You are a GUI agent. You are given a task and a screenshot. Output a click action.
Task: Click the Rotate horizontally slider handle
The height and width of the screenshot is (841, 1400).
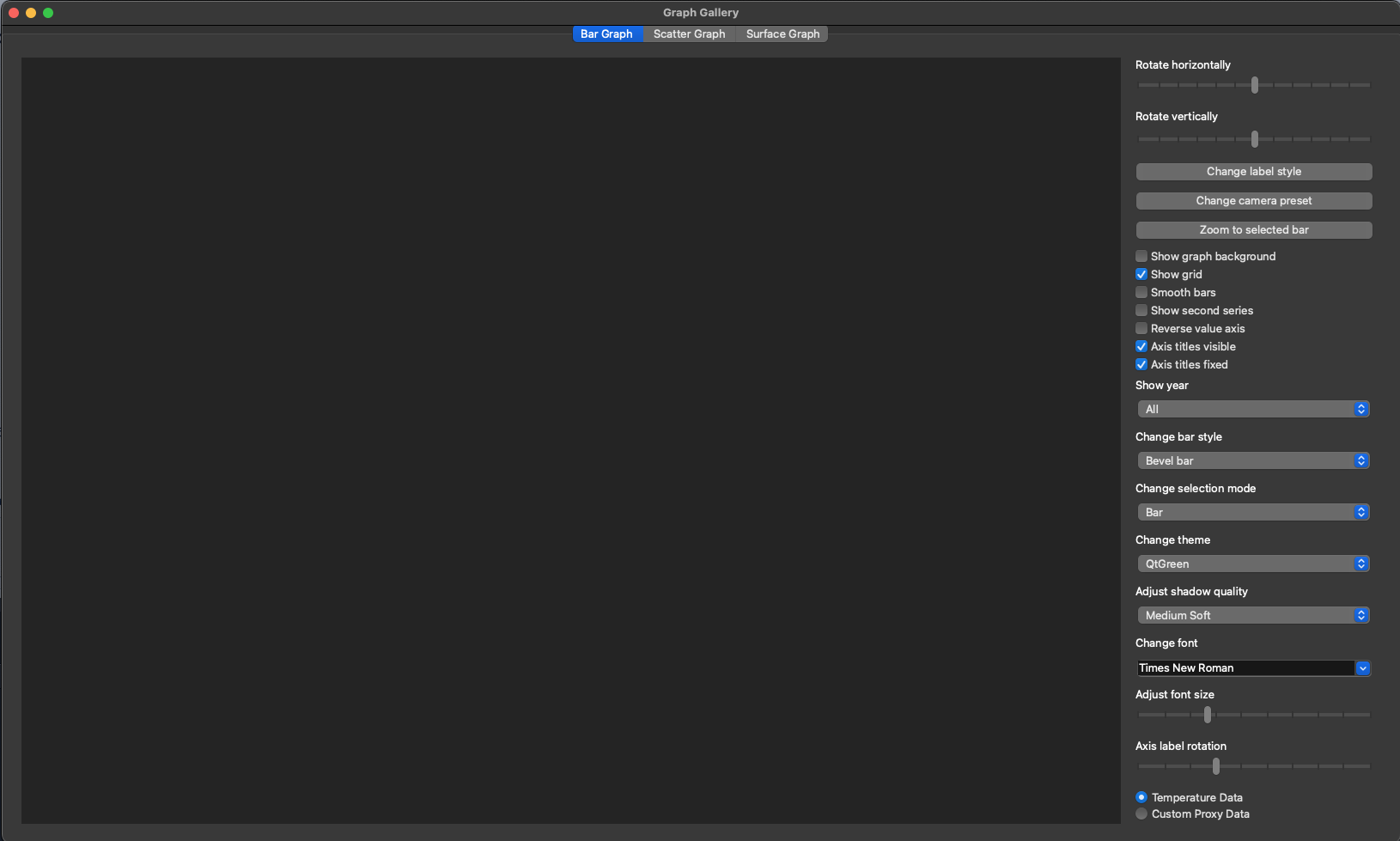pyautogui.click(x=1255, y=85)
